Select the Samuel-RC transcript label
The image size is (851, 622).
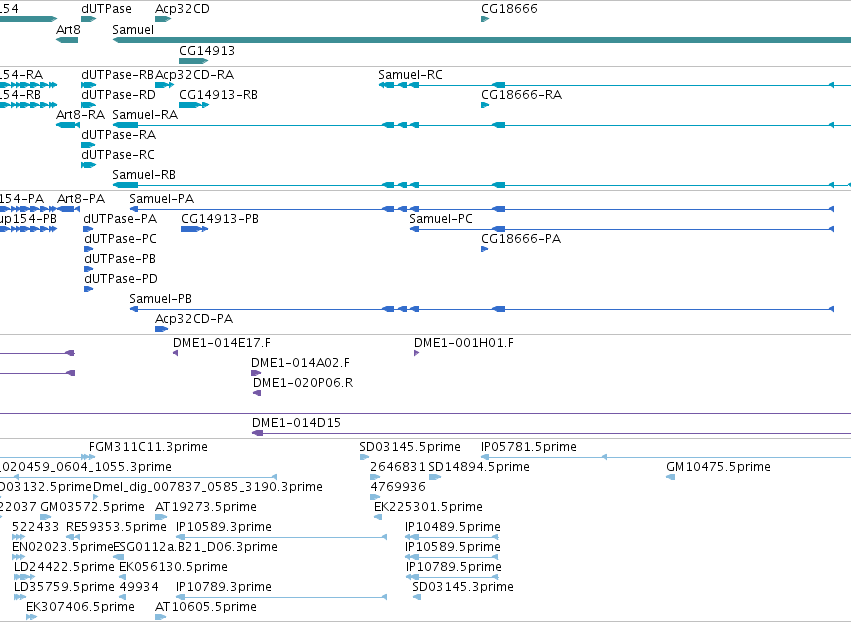click(x=410, y=74)
